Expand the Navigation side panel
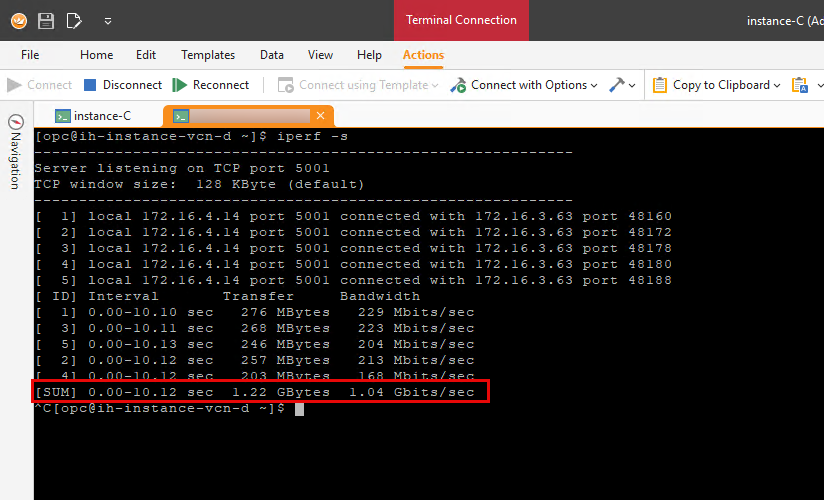824x500 pixels. pyautogui.click(x=15, y=150)
